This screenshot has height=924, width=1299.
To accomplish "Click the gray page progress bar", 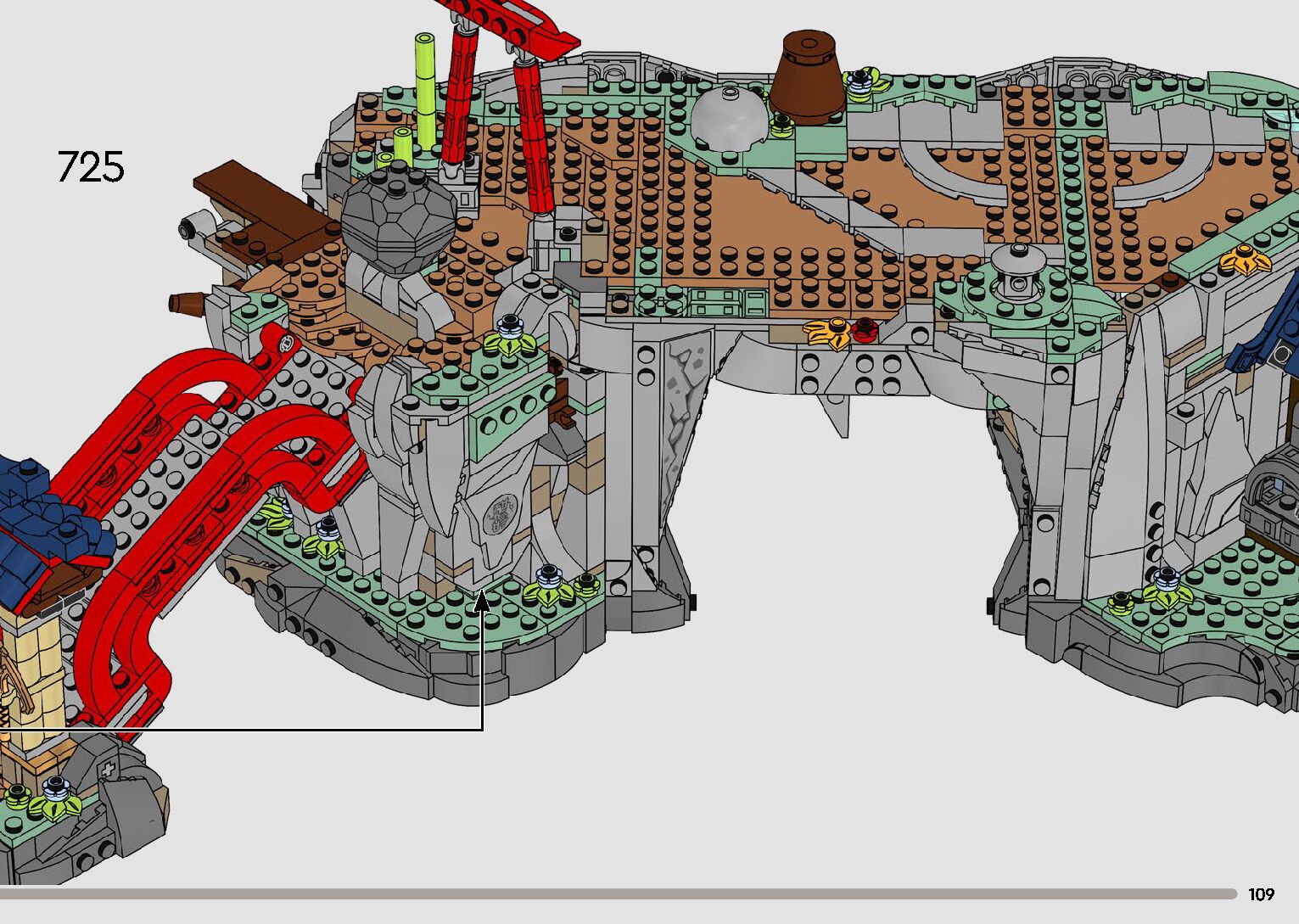I will pyautogui.click(x=618, y=893).
